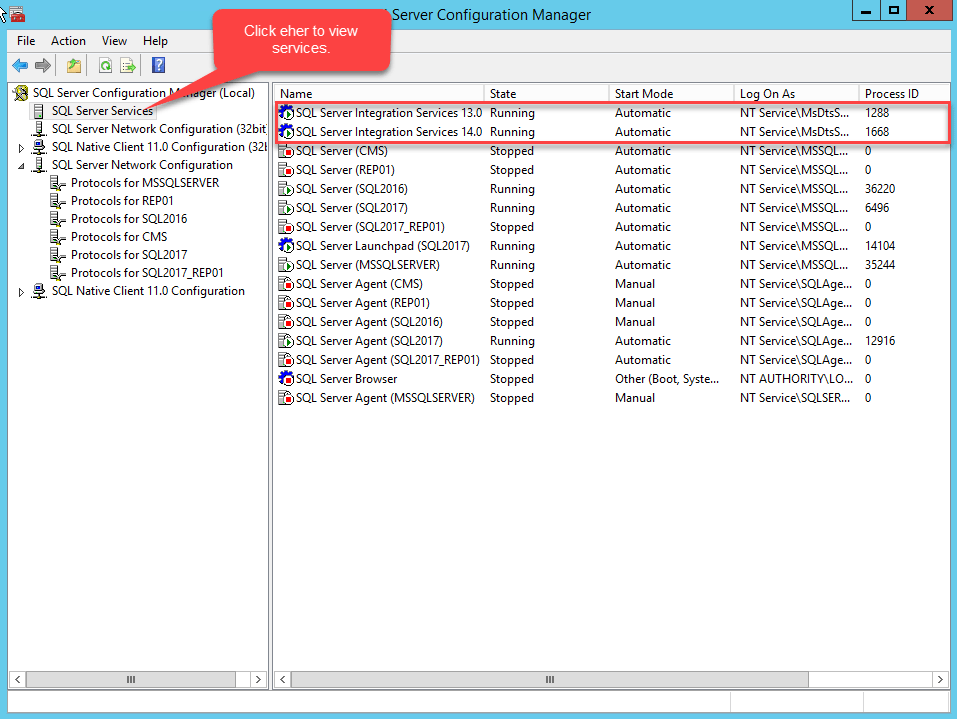The width and height of the screenshot is (957, 719).
Task: Collapse the SQL Server Network Configuration node
Action: 21,166
